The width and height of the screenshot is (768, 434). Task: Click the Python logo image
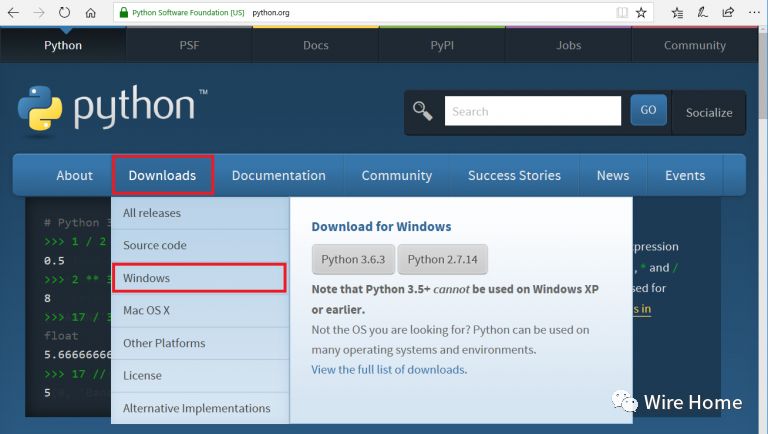click(x=112, y=109)
